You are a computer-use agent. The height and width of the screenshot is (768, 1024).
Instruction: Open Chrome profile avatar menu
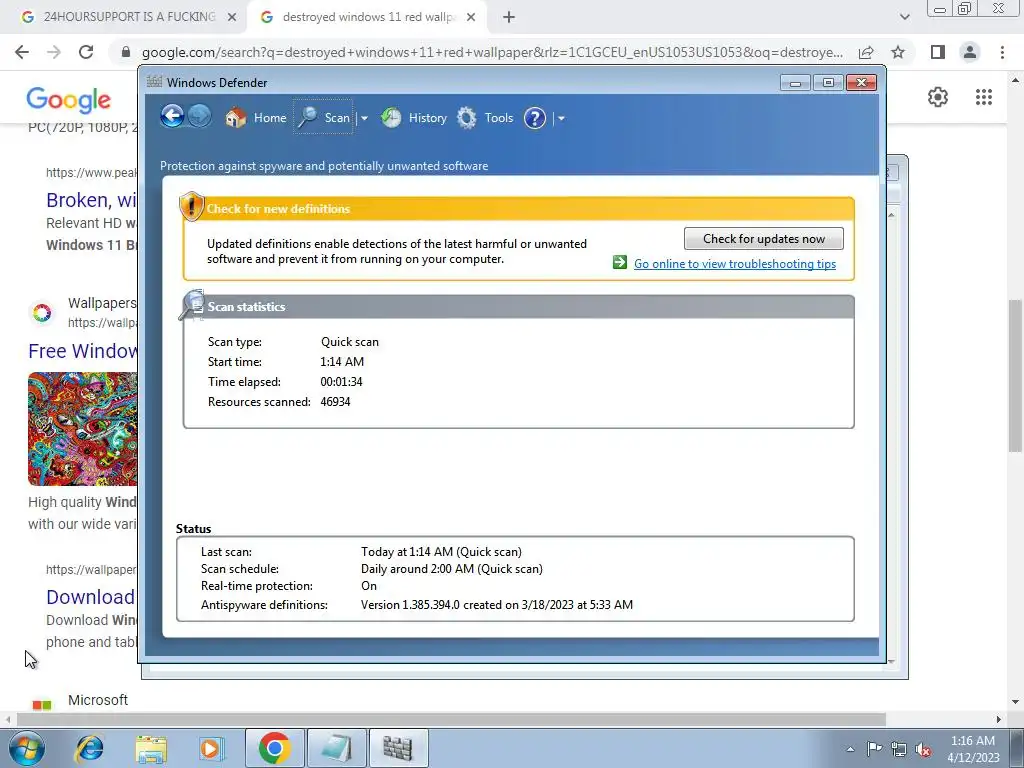pyautogui.click(x=970, y=52)
